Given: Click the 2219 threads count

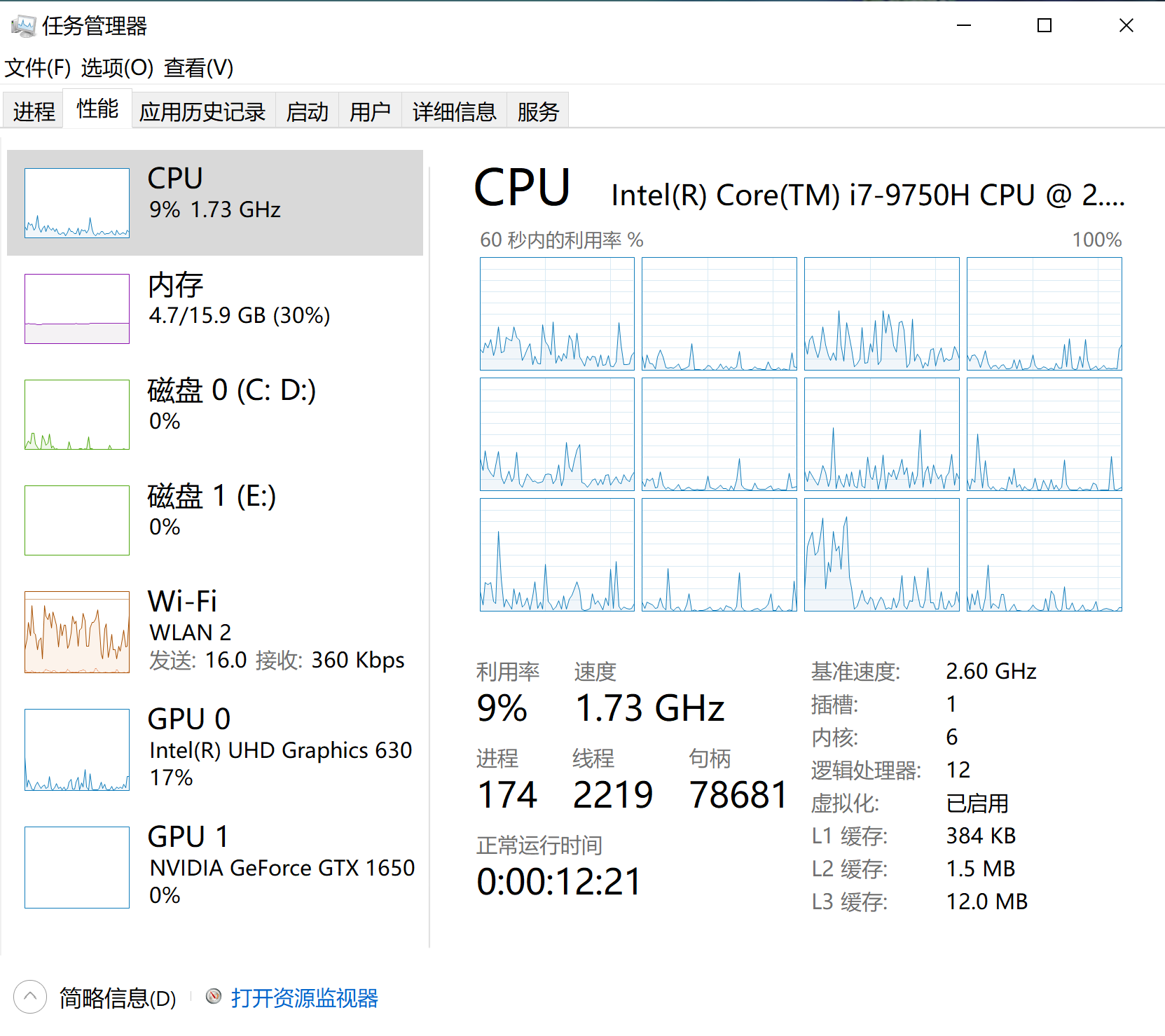Looking at the screenshot, I should (613, 795).
